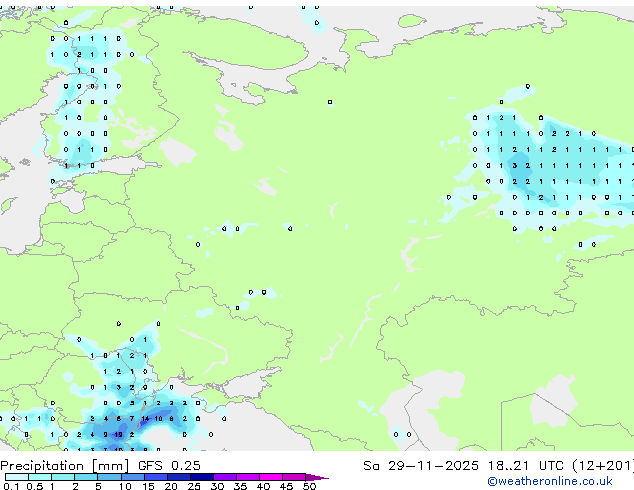This screenshot has width=634, height=490.
Task: Select the 5–10 mm legend color box
Action: (x=109, y=477)
